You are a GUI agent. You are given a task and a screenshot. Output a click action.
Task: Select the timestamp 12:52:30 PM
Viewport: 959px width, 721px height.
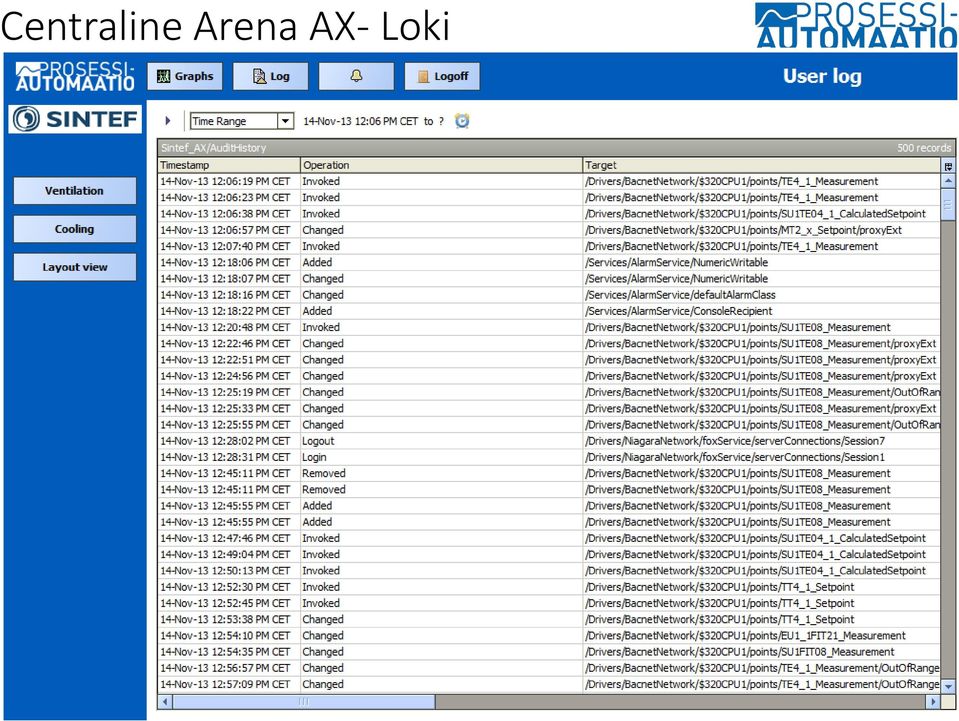(225, 587)
